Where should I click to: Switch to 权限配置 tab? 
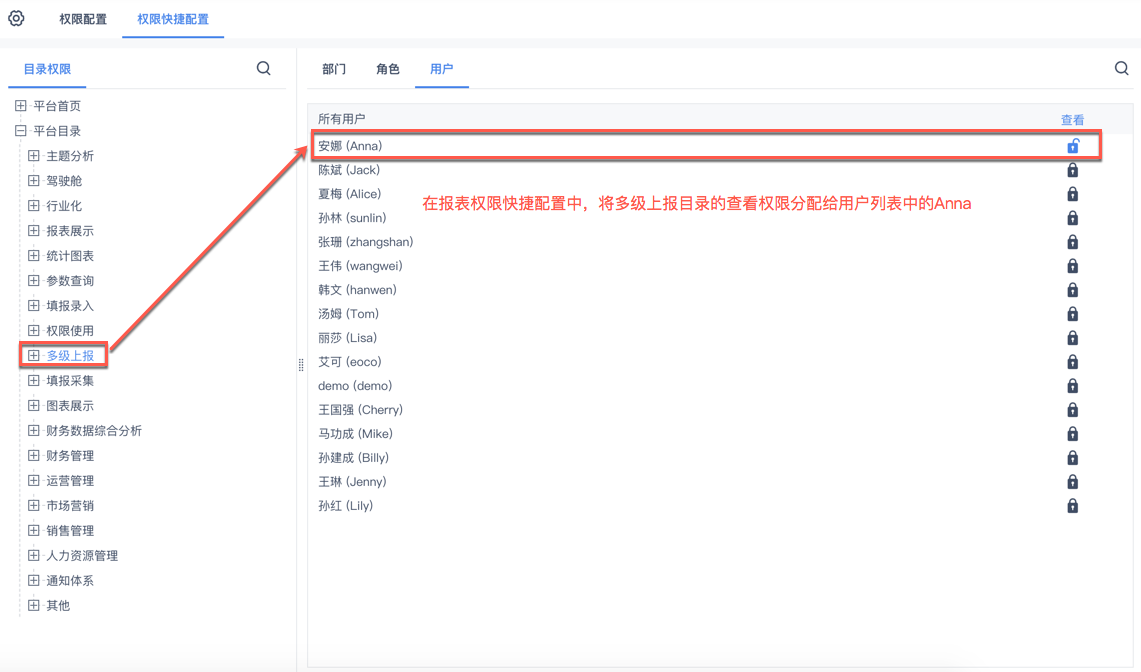(83, 19)
